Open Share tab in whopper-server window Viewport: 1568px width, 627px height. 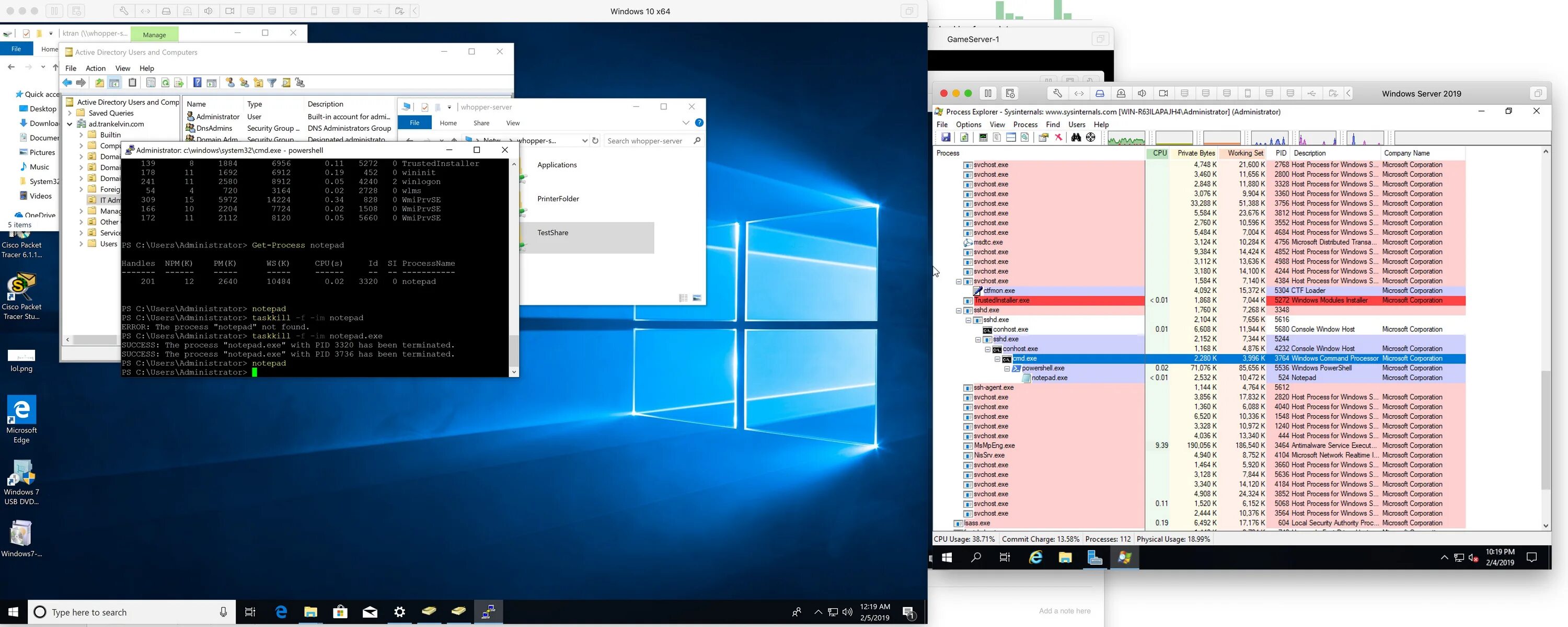(x=481, y=123)
